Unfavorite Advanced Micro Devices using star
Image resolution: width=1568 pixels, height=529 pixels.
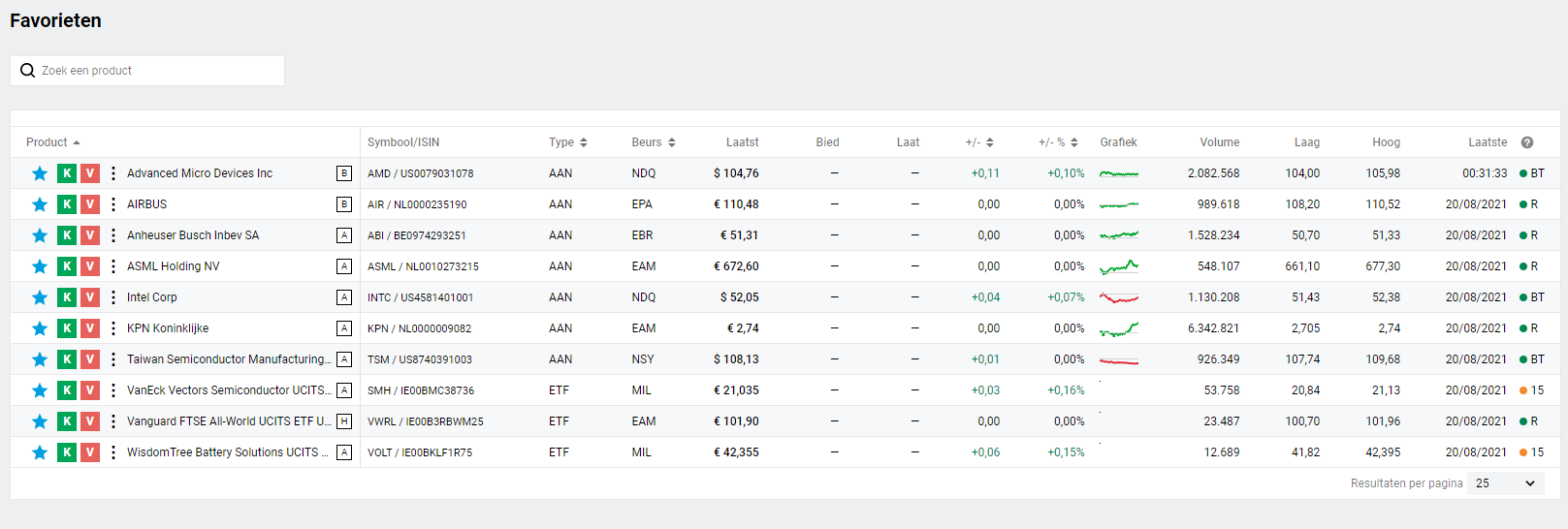click(x=40, y=173)
